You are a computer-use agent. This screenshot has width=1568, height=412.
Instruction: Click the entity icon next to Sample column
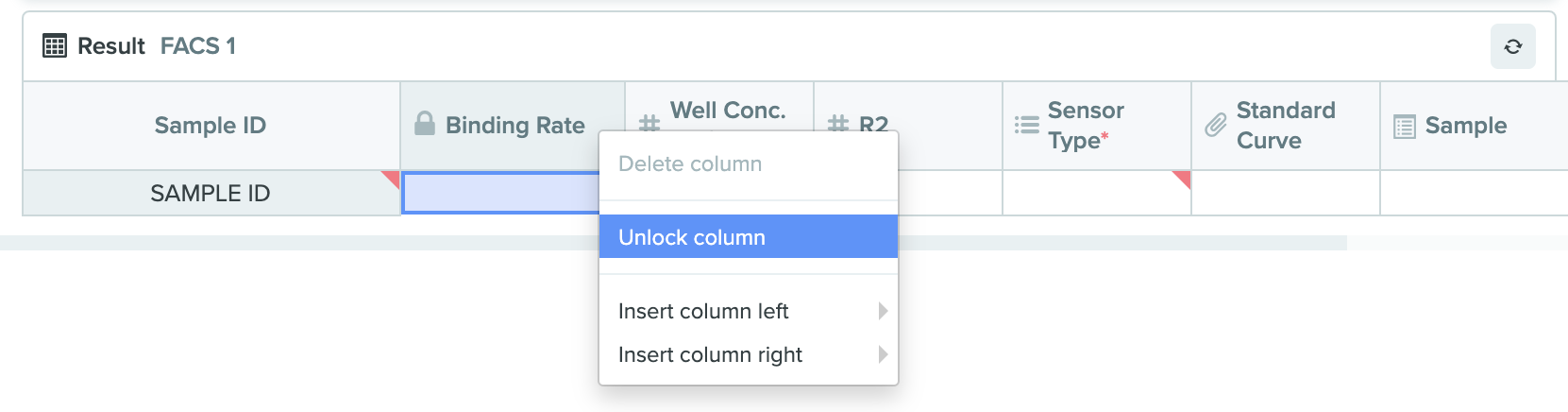(1404, 126)
